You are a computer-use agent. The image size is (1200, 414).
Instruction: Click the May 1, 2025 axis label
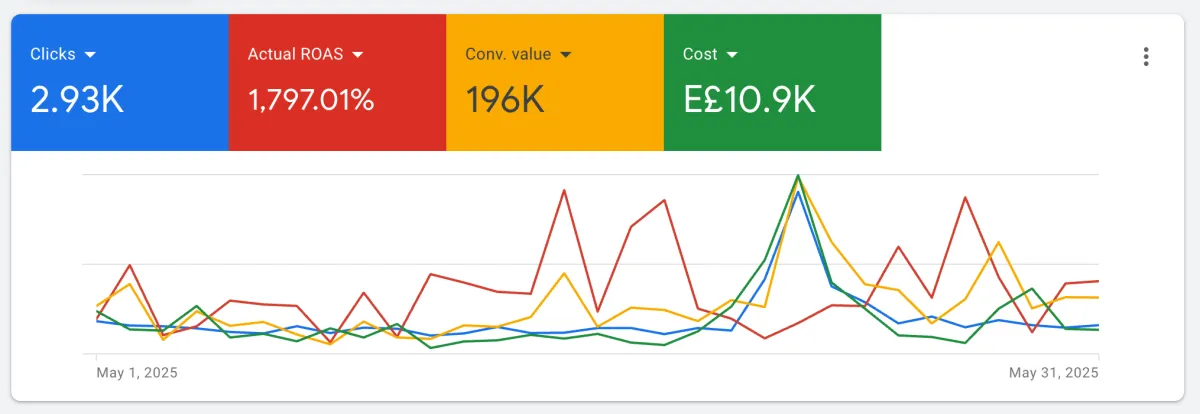pos(136,373)
